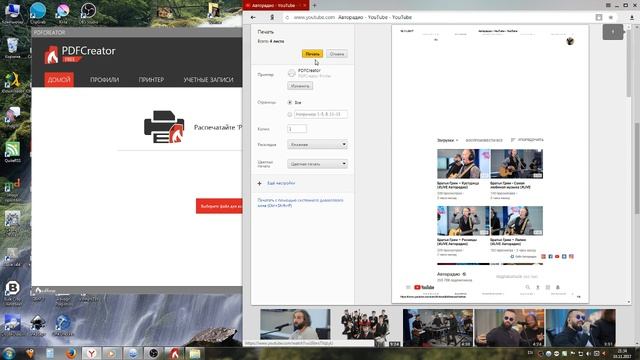Open Firefox from the taskbar

(x=71, y=353)
